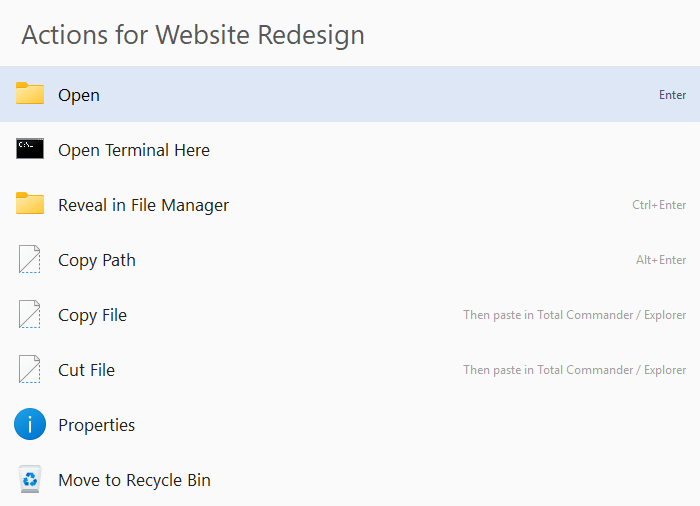Image resolution: width=700 pixels, height=506 pixels.
Task: Click the blue info icon for Properties
Action: tap(30, 424)
